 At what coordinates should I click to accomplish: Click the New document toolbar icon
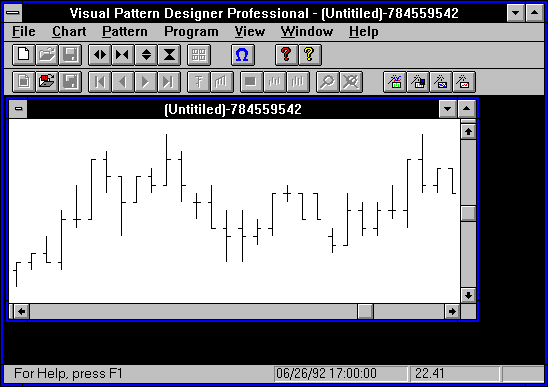pyautogui.click(x=23, y=55)
